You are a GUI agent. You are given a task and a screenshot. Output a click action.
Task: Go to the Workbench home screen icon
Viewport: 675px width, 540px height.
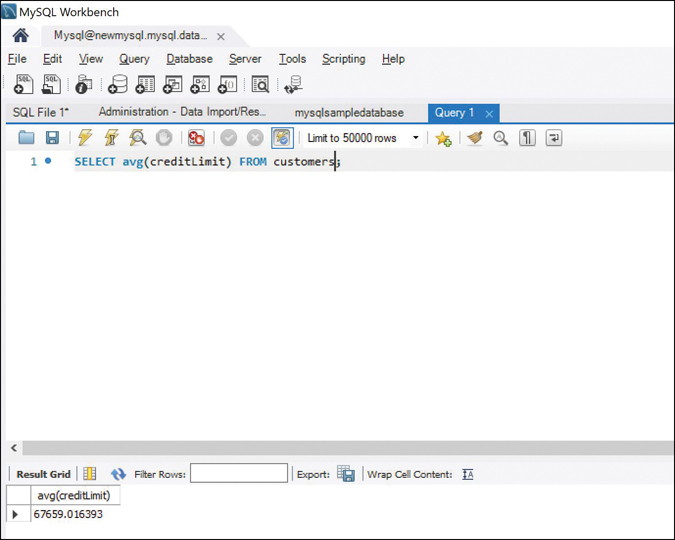click(20, 35)
